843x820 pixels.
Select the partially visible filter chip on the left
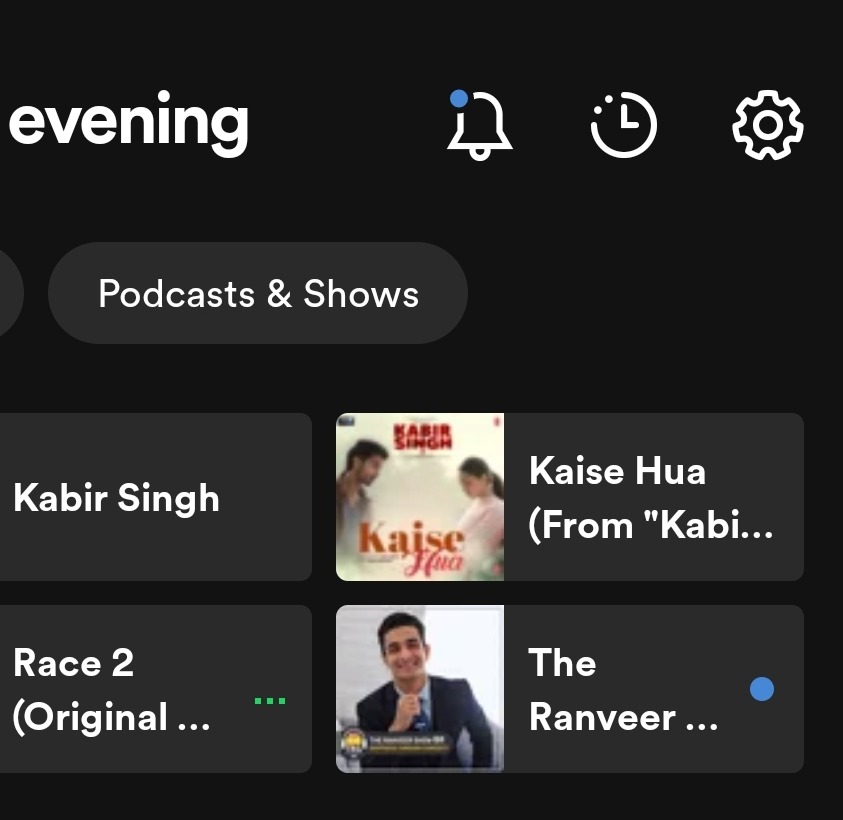point(9,293)
